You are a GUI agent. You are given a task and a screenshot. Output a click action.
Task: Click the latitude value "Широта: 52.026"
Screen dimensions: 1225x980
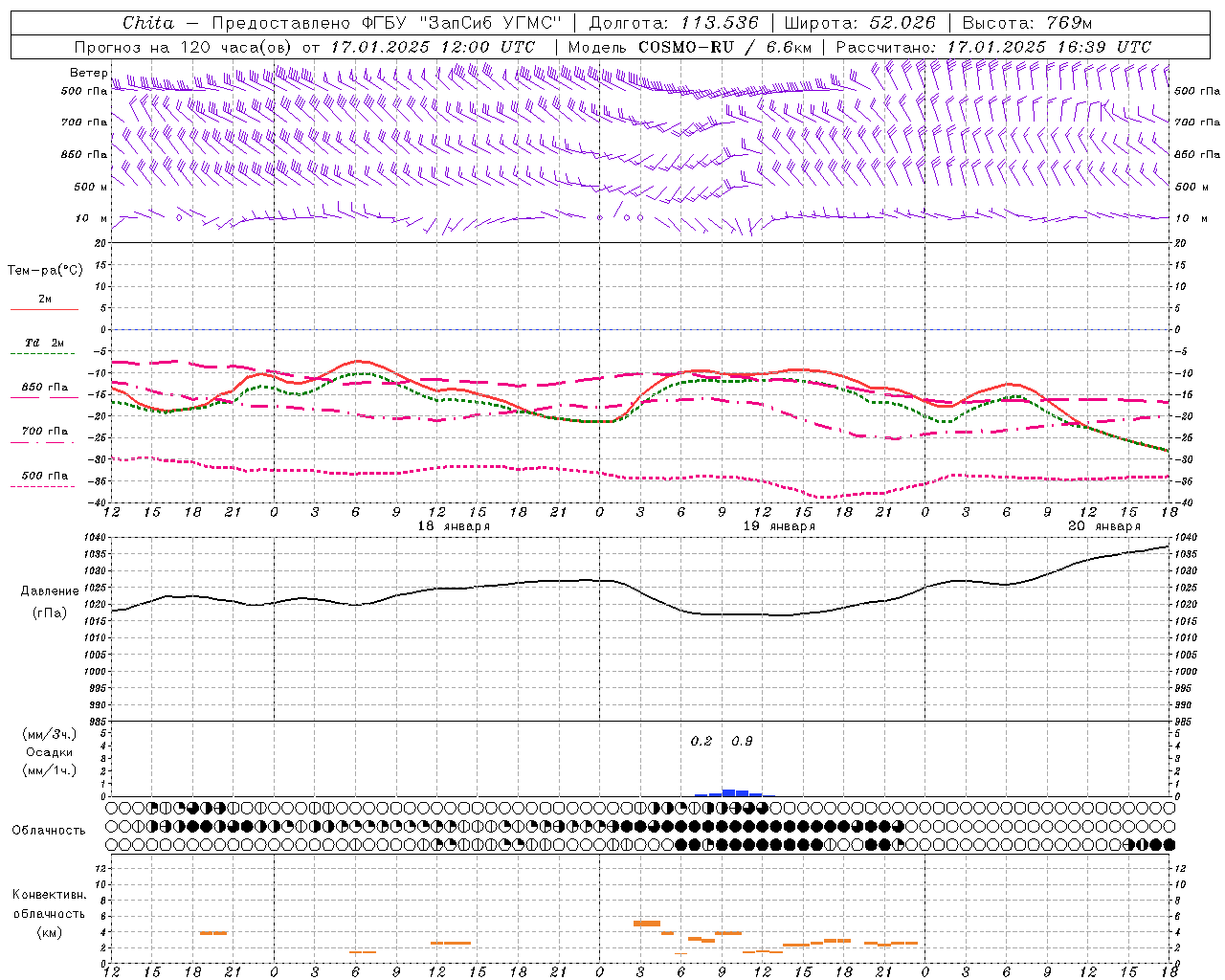coord(859,23)
